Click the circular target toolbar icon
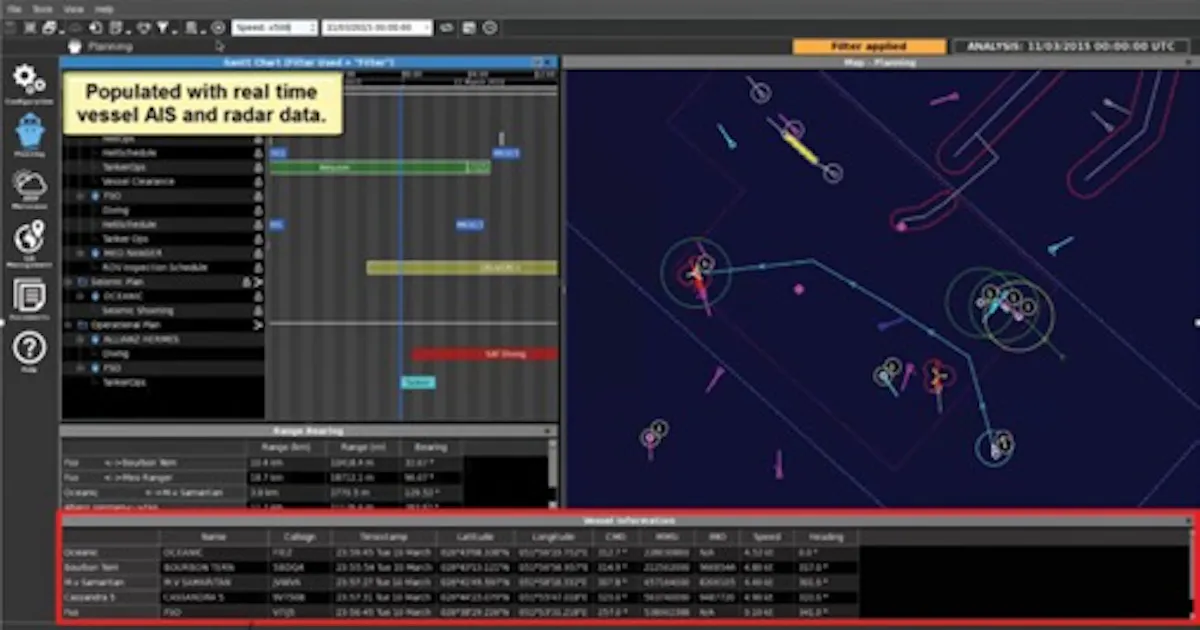The image size is (1200, 630). click(218, 27)
